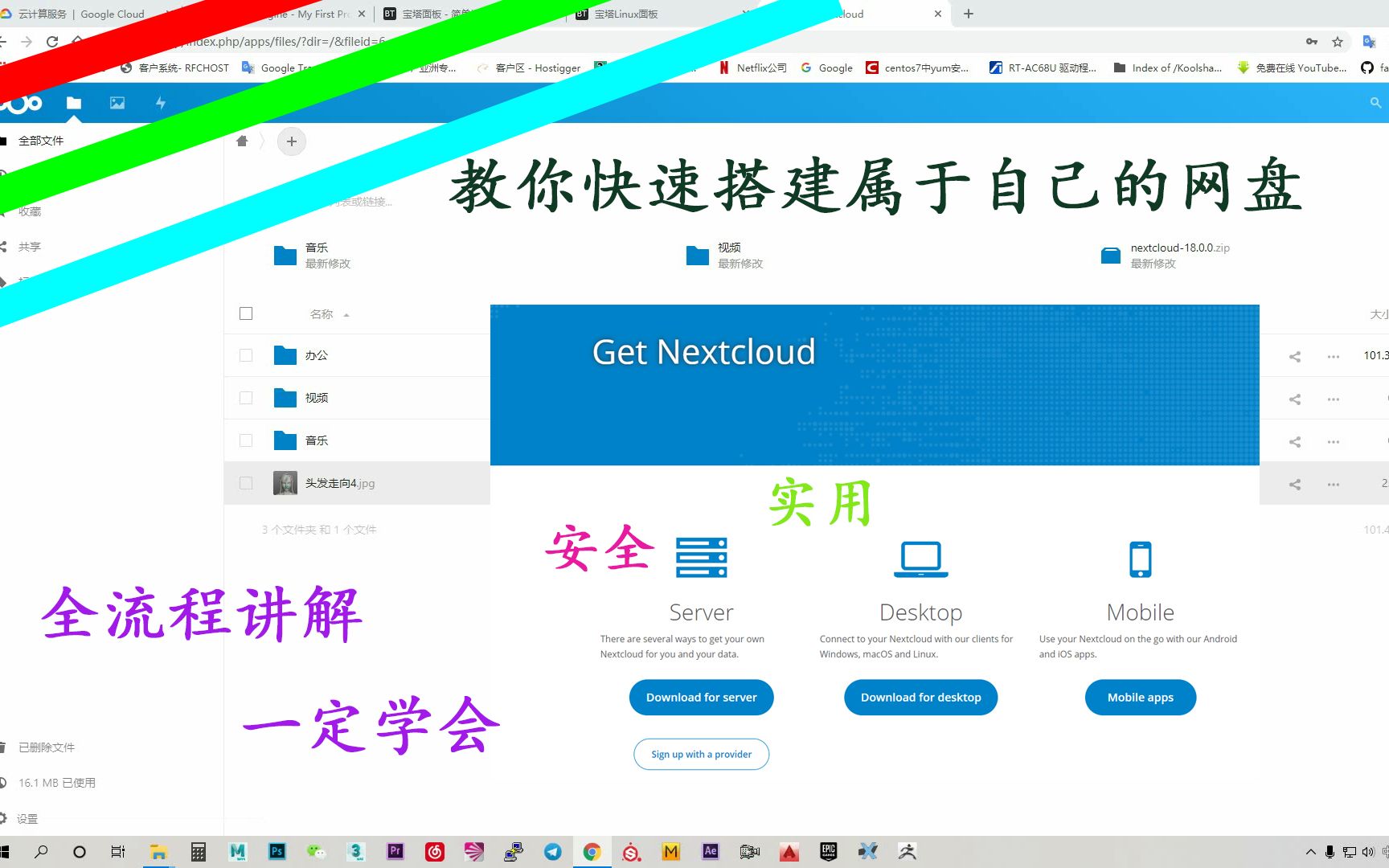Open 免费在线 YouTube bookmark
The image size is (1389, 868).
1292,68
